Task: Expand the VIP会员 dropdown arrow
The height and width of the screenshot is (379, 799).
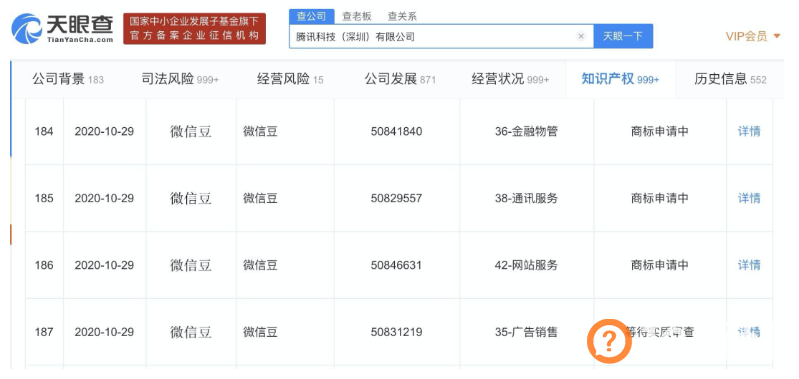Action: (777, 36)
